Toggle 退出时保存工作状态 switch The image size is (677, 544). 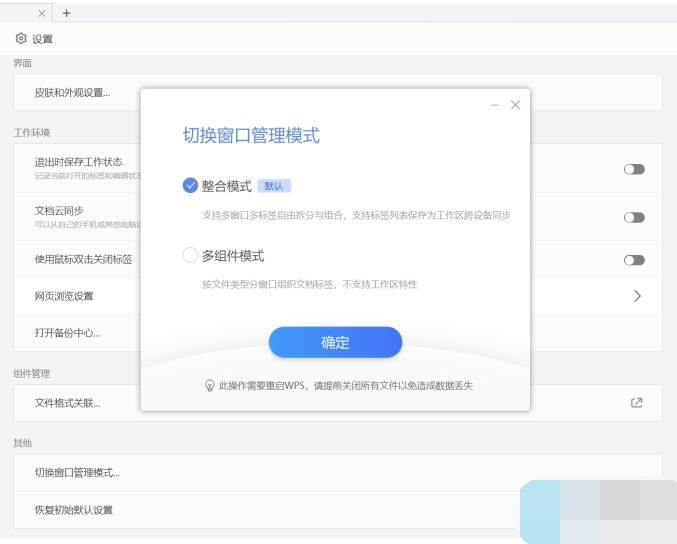click(634, 169)
